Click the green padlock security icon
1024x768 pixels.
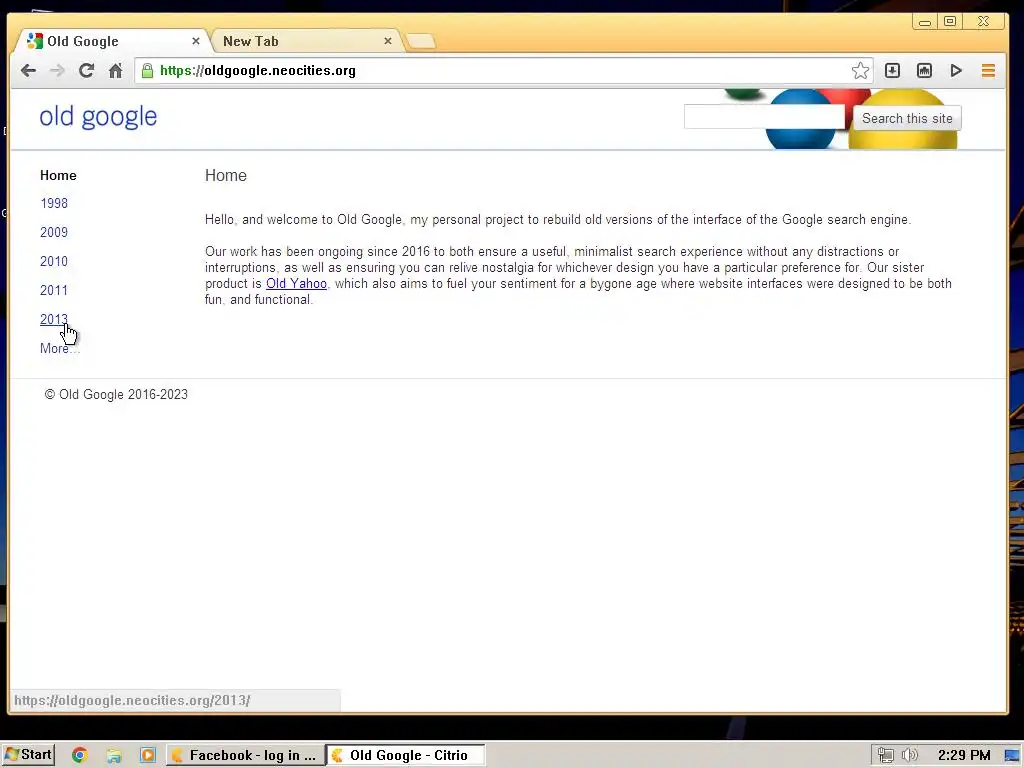tap(148, 71)
